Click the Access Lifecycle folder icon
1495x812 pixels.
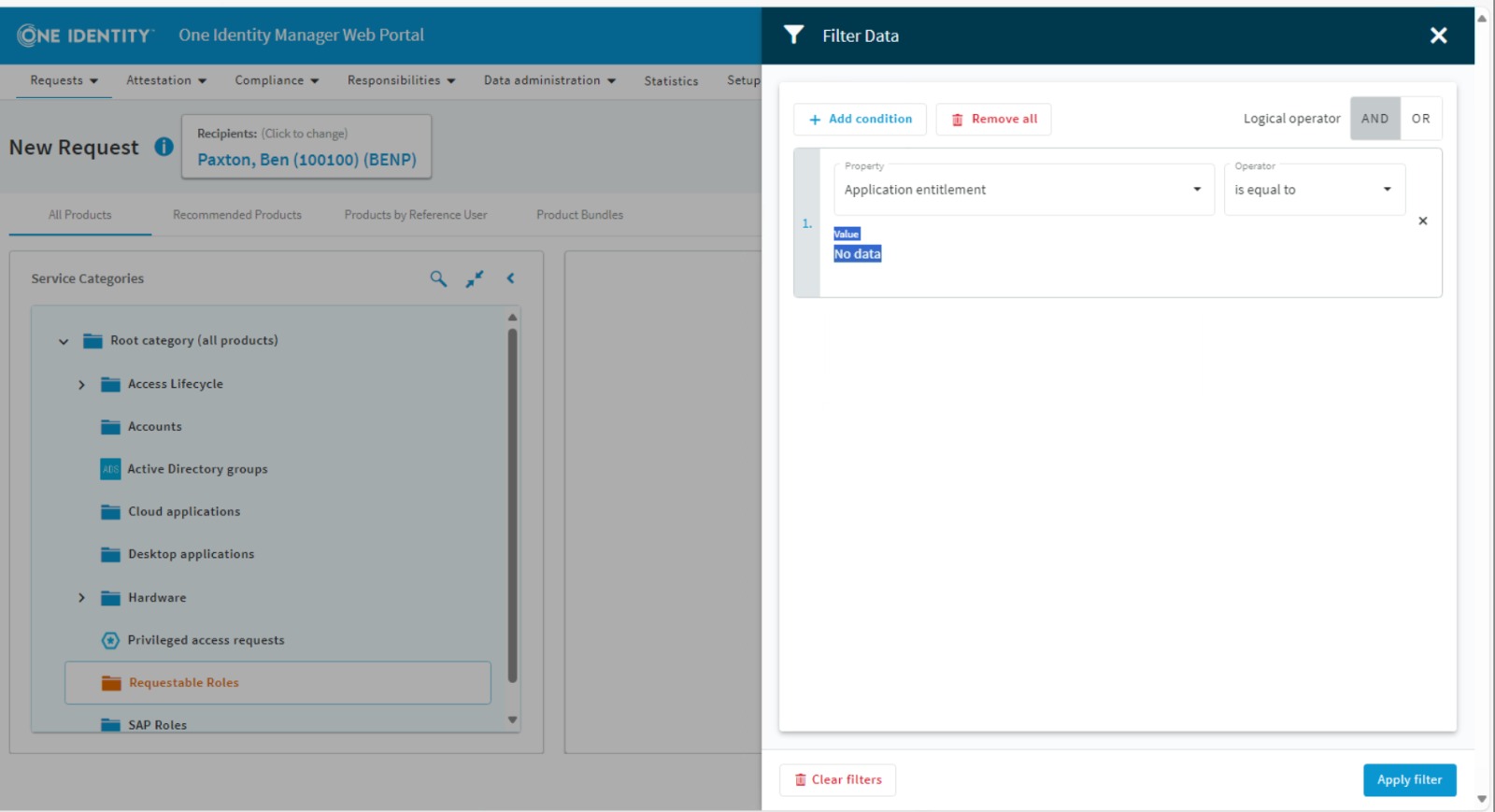coord(110,384)
